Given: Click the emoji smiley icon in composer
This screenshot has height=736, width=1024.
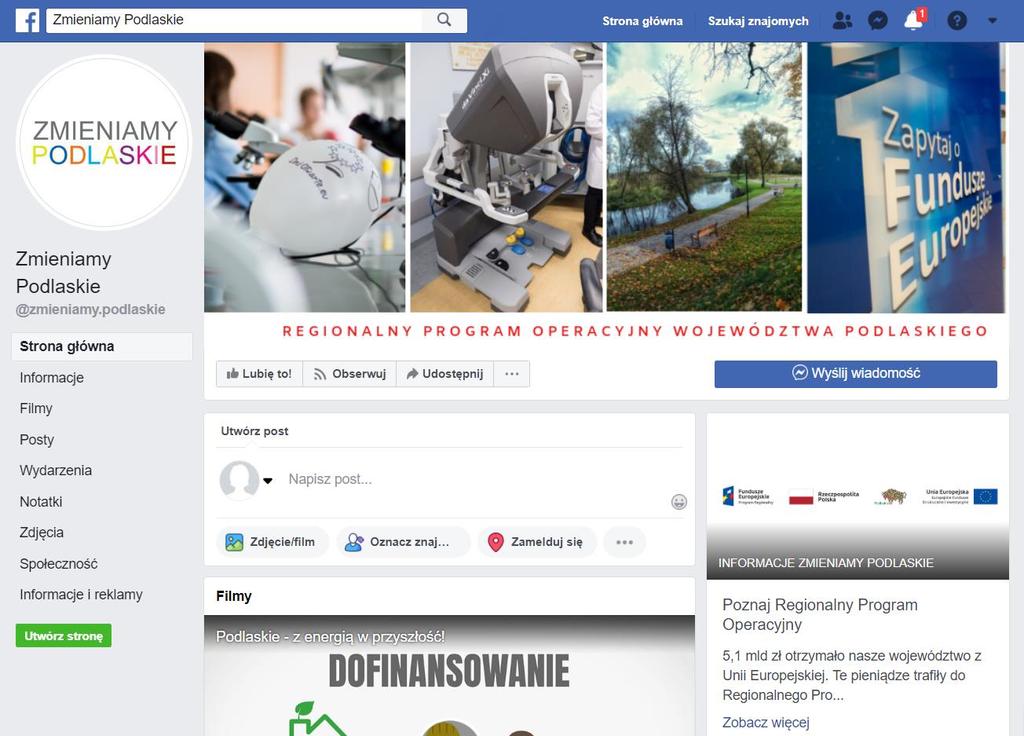Looking at the screenshot, I should coord(679,502).
